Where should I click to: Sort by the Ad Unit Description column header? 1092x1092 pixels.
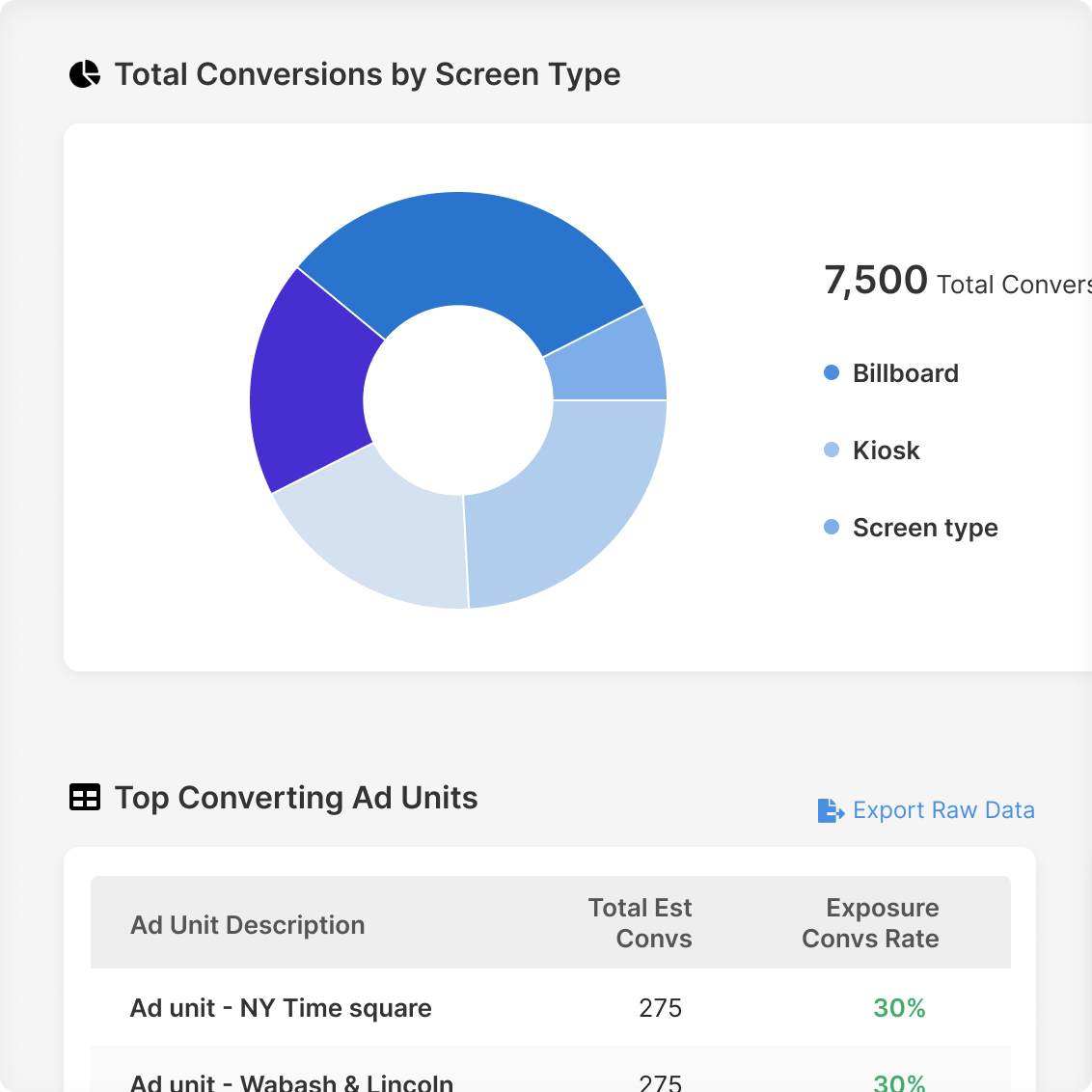tap(247, 924)
